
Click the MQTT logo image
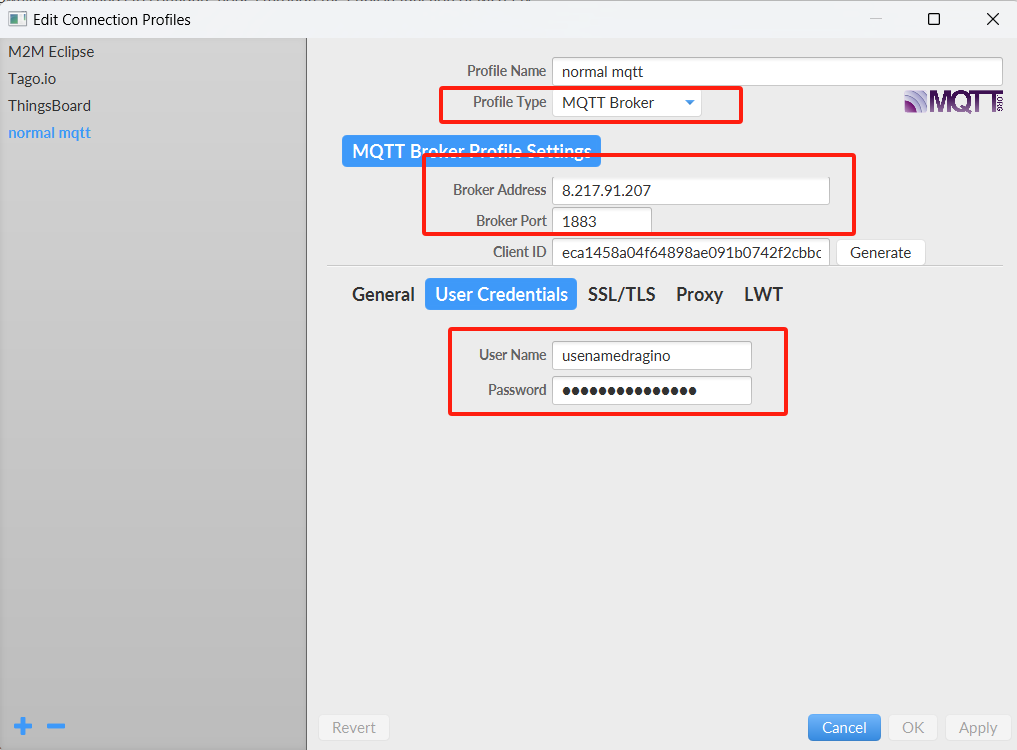pos(953,102)
